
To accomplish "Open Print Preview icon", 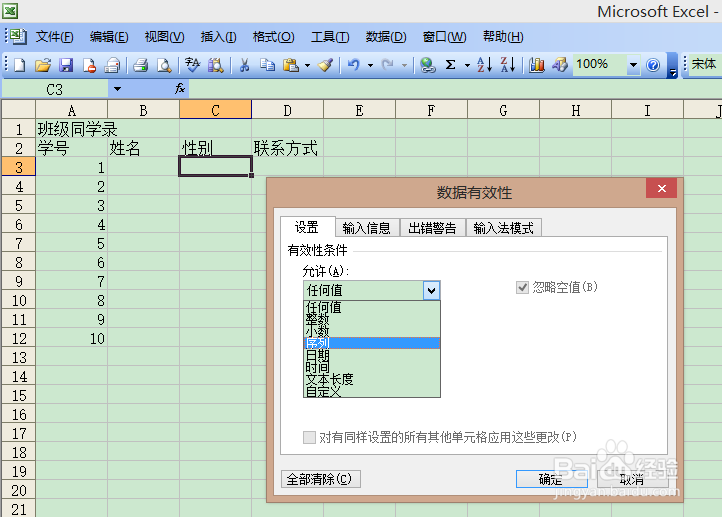I will 164,65.
